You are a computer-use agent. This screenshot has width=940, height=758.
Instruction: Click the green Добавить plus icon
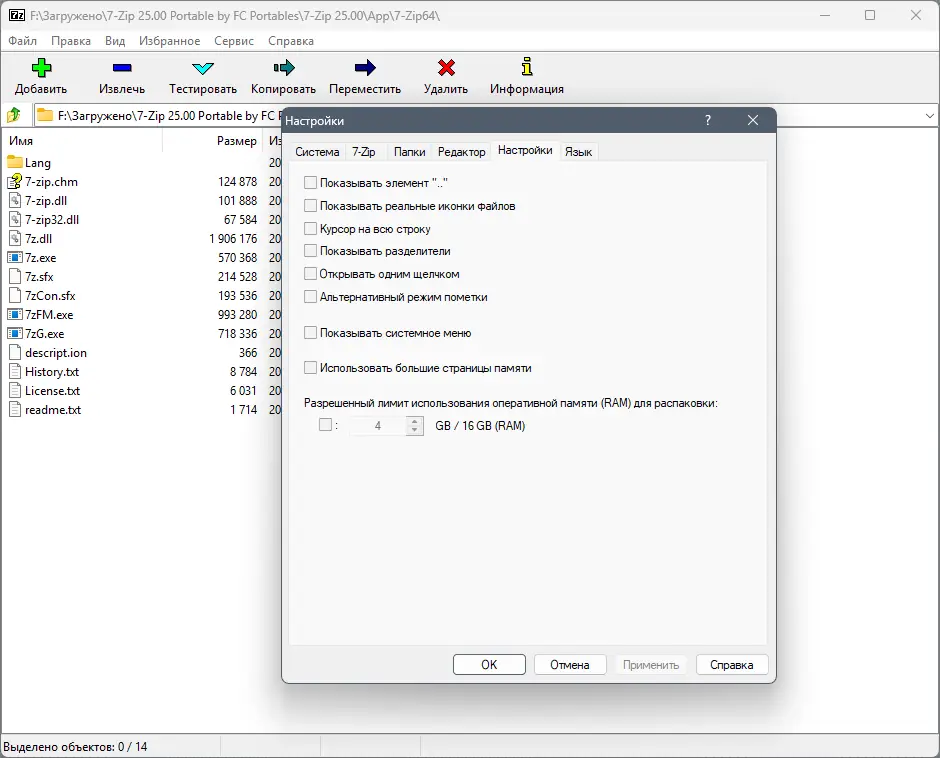click(41, 68)
